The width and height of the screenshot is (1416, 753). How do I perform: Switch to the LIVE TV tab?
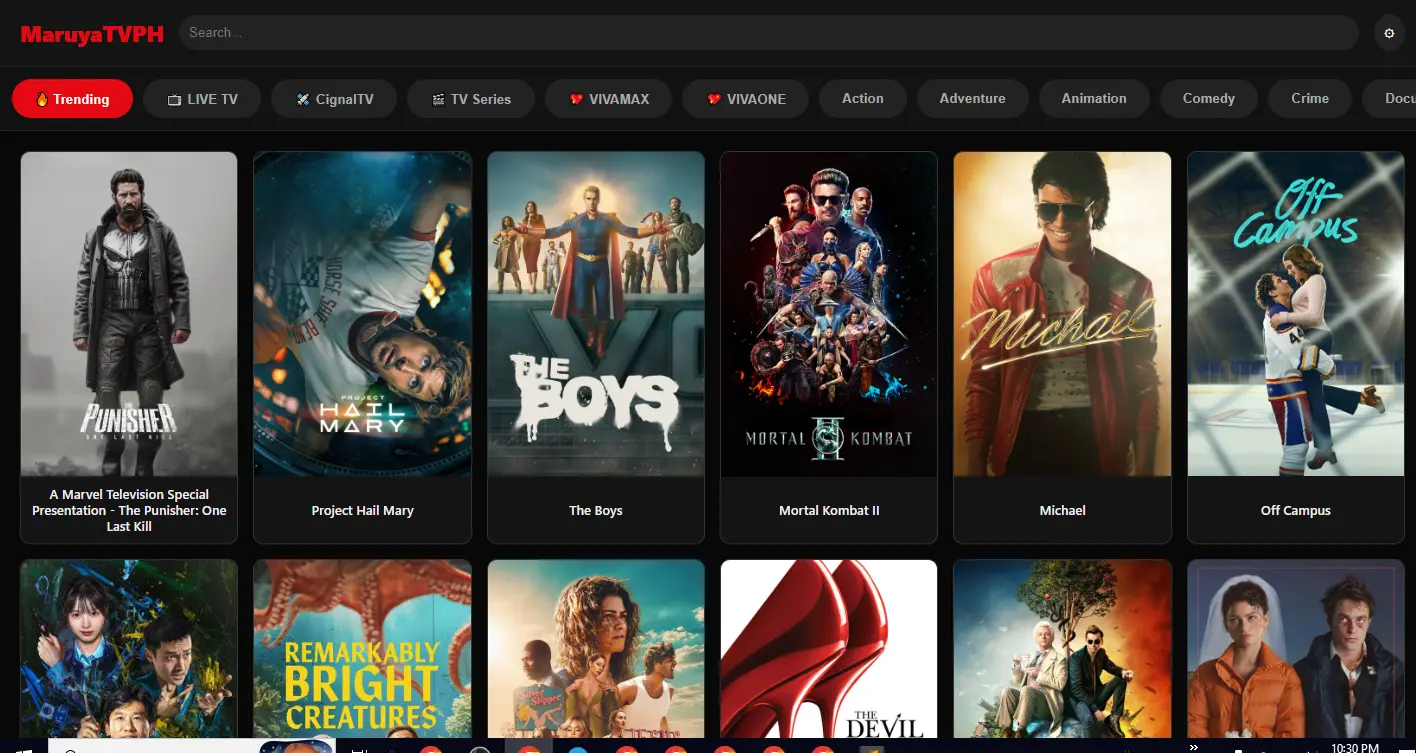(x=202, y=99)
